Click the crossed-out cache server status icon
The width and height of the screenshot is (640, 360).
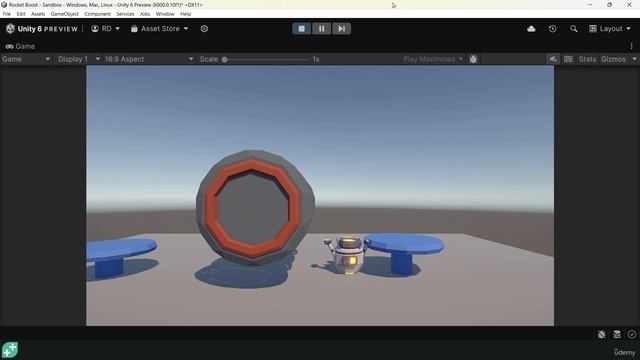point(617,334)
